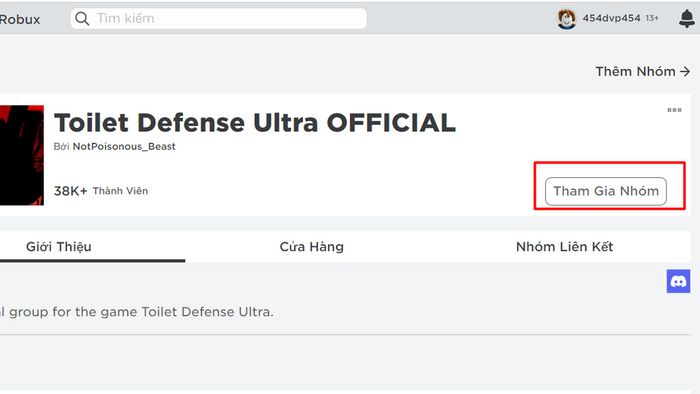Click the 454dvp454 username

click(611, 18)
